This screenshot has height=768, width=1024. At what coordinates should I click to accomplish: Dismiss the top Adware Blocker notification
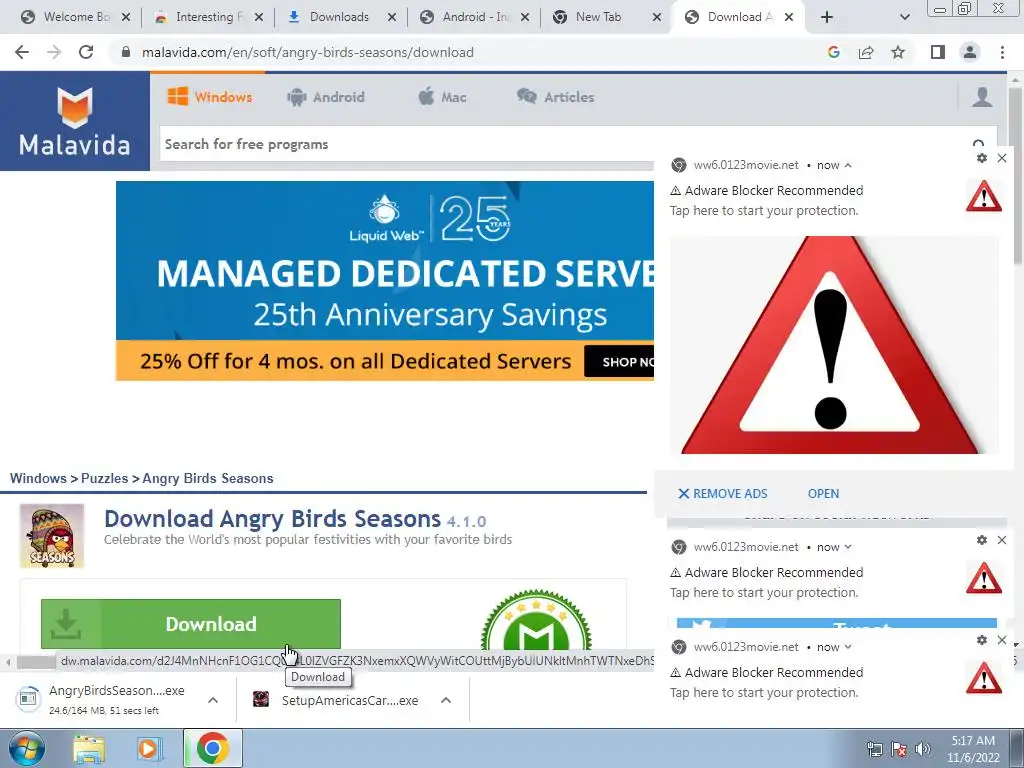pos(1002,158)
